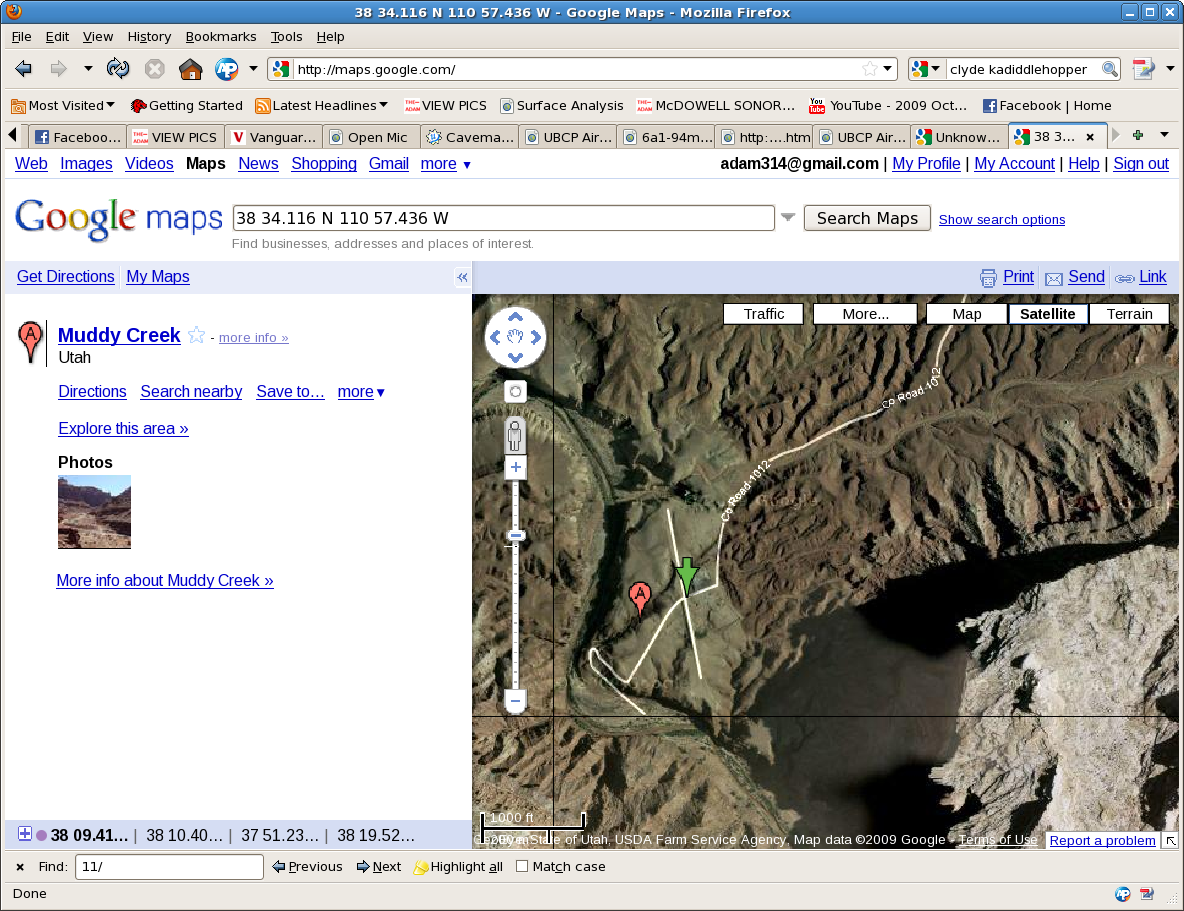Click the zoom in plus button on map
The height and width of the screenshot is (911, 1184).
516,468
